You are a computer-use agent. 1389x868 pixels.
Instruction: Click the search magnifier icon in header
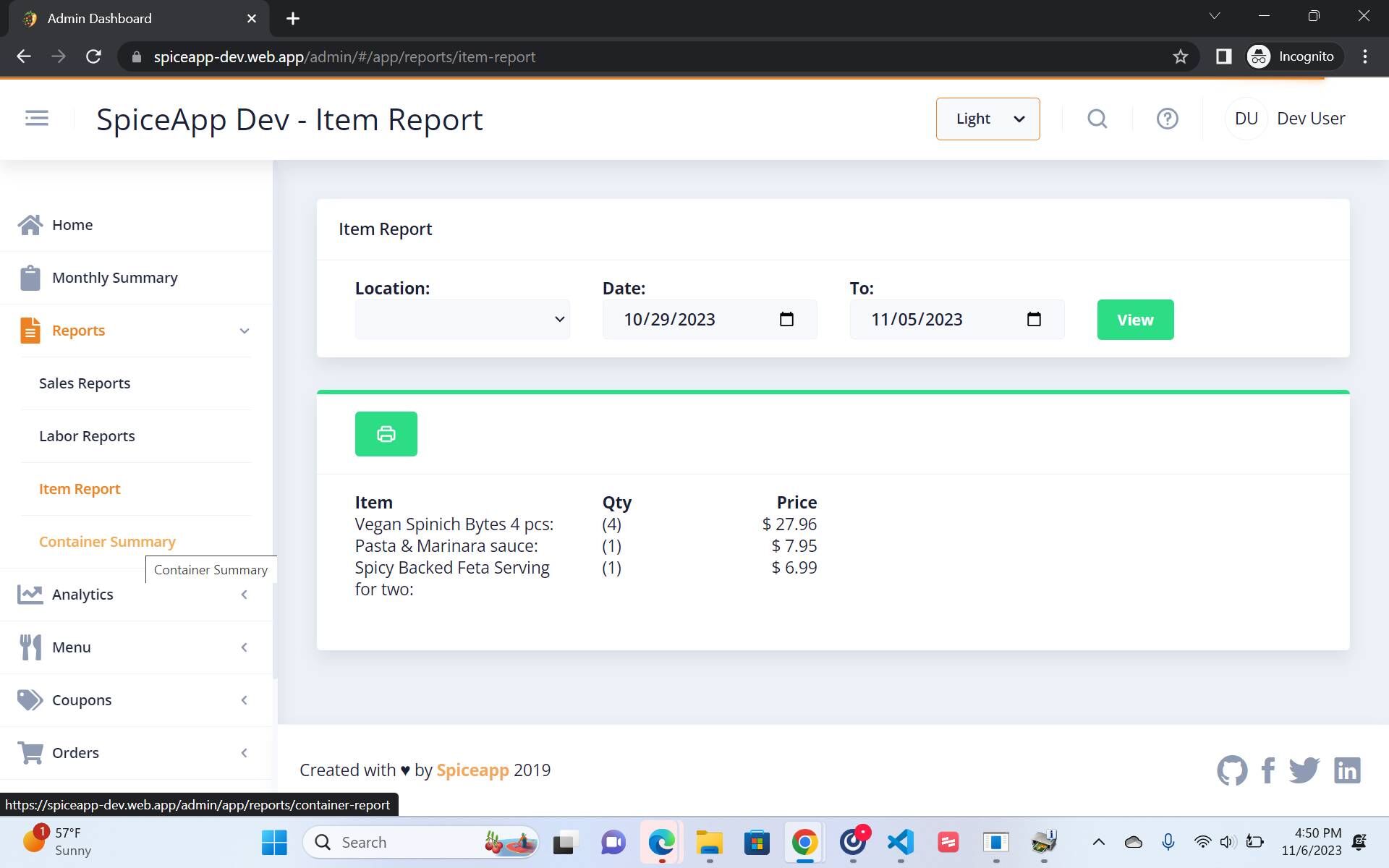[x=1097, y=119]
